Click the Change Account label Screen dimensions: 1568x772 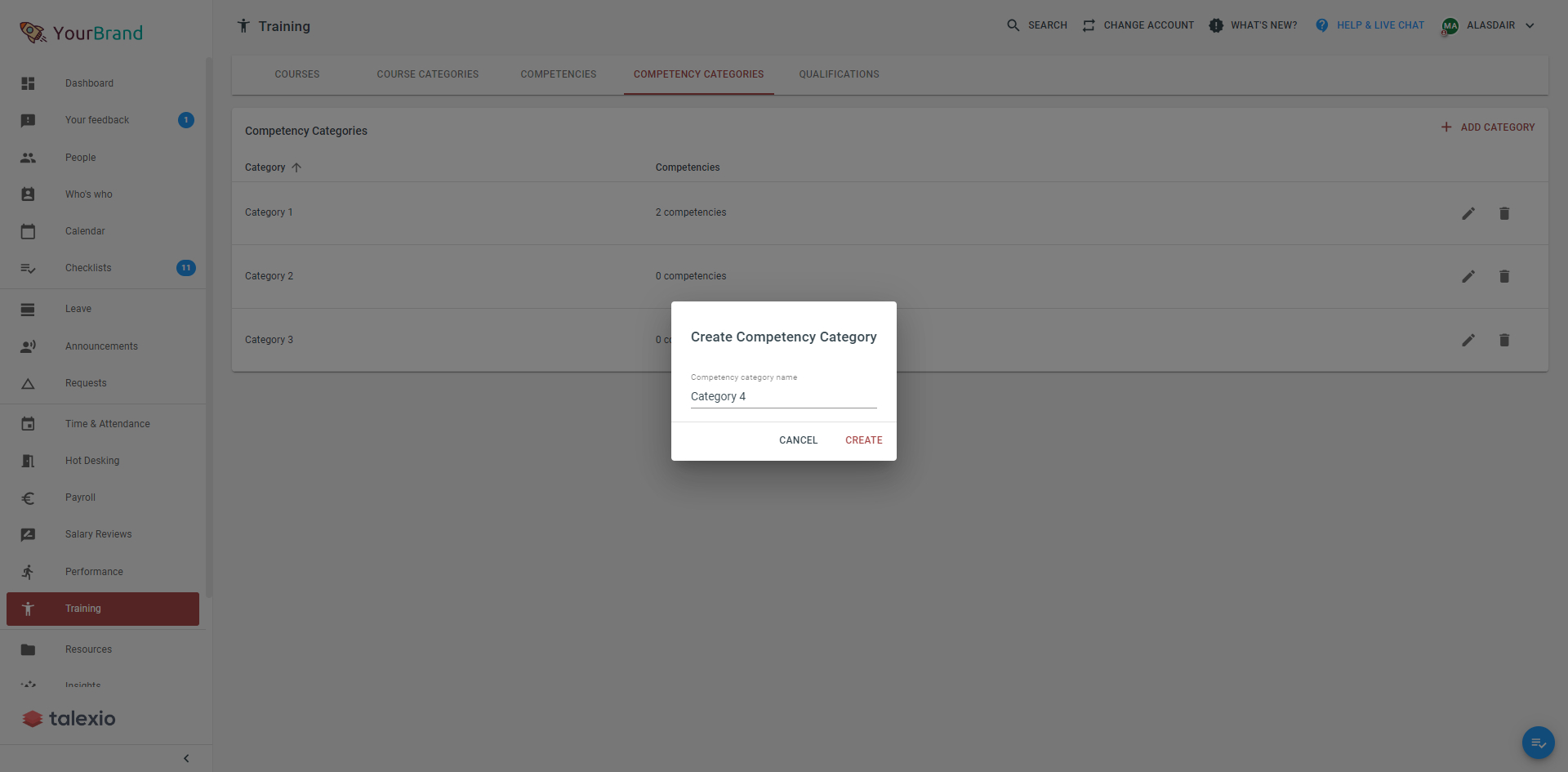(x=1148, y=25)
